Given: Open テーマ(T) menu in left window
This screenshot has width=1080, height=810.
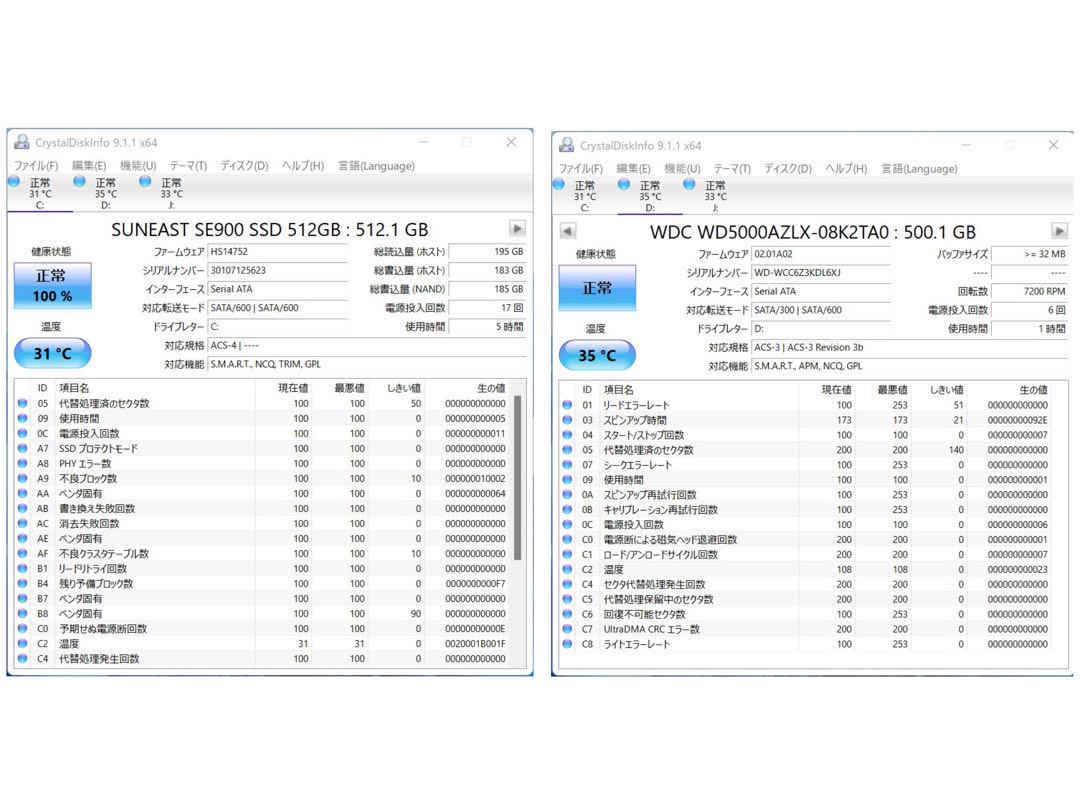Looking at the screenshot, I should click(188, 166).
